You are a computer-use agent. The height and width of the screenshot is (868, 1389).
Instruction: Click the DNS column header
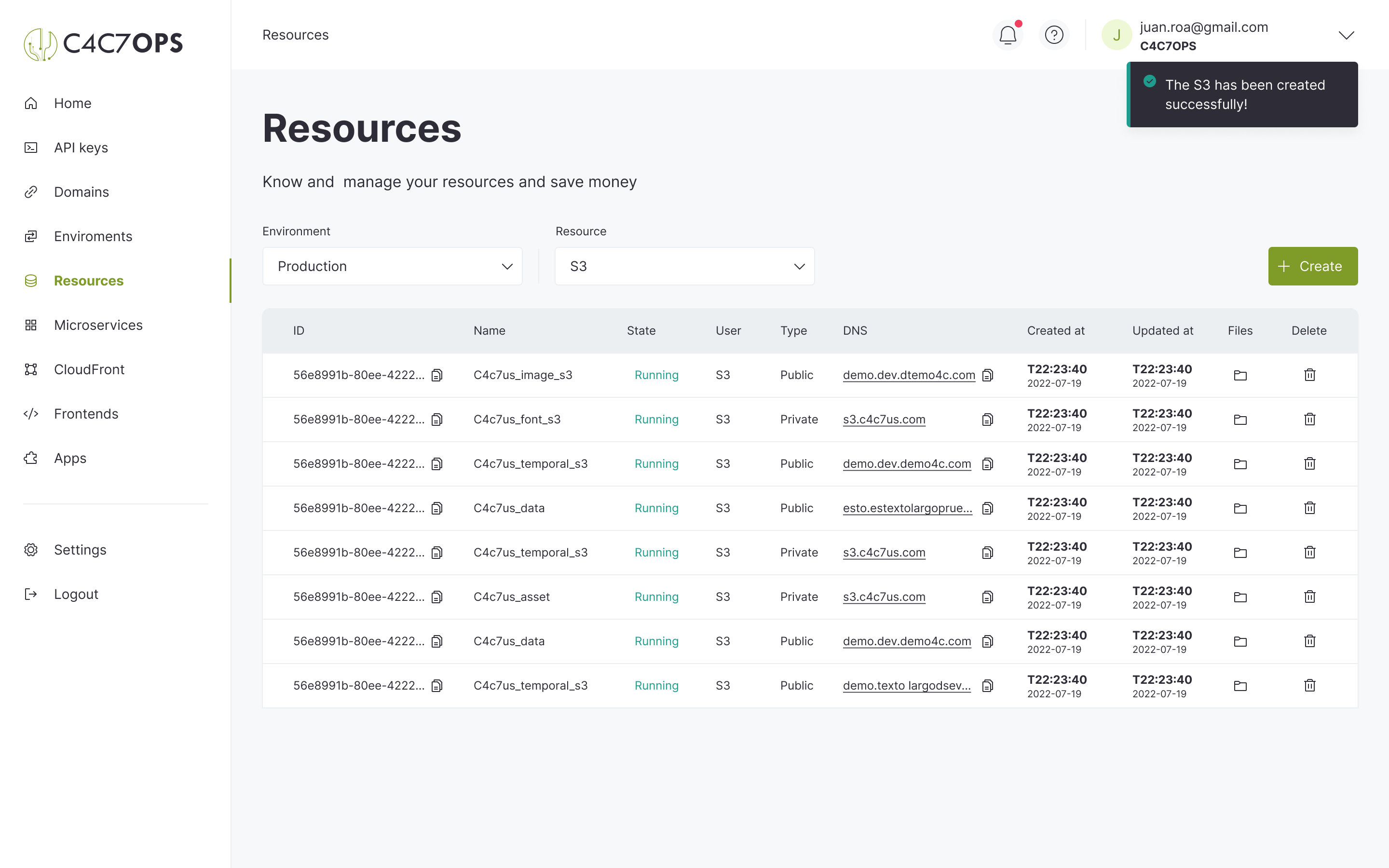coord(855,331)
